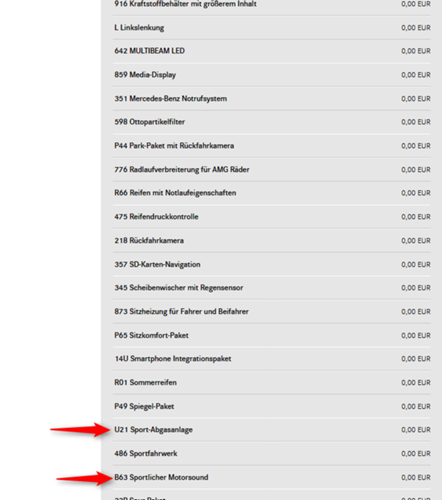
Task: Click the 357 SD-Karten-Navigation row
Action: [272, 265]
